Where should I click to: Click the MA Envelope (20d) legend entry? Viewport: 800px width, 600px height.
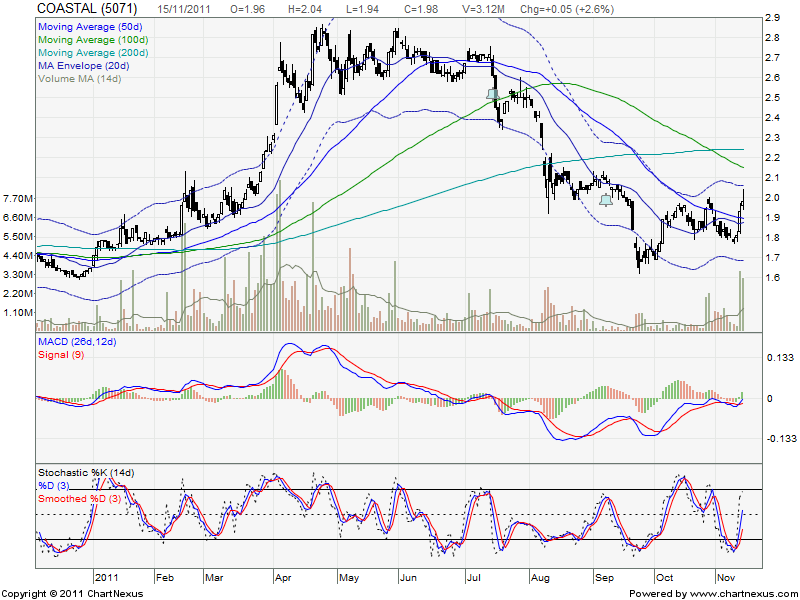tap(83, 67)
